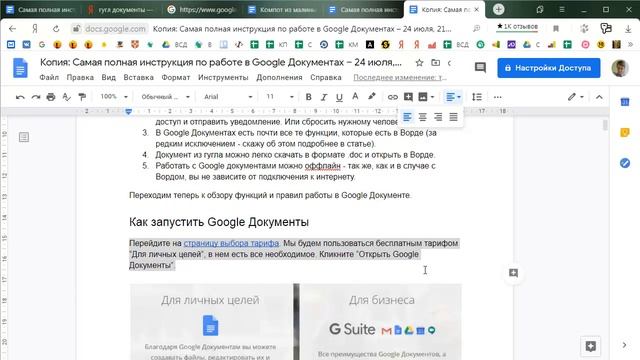Reload the page in browser
Screen dimensions: 640x360
56,29
